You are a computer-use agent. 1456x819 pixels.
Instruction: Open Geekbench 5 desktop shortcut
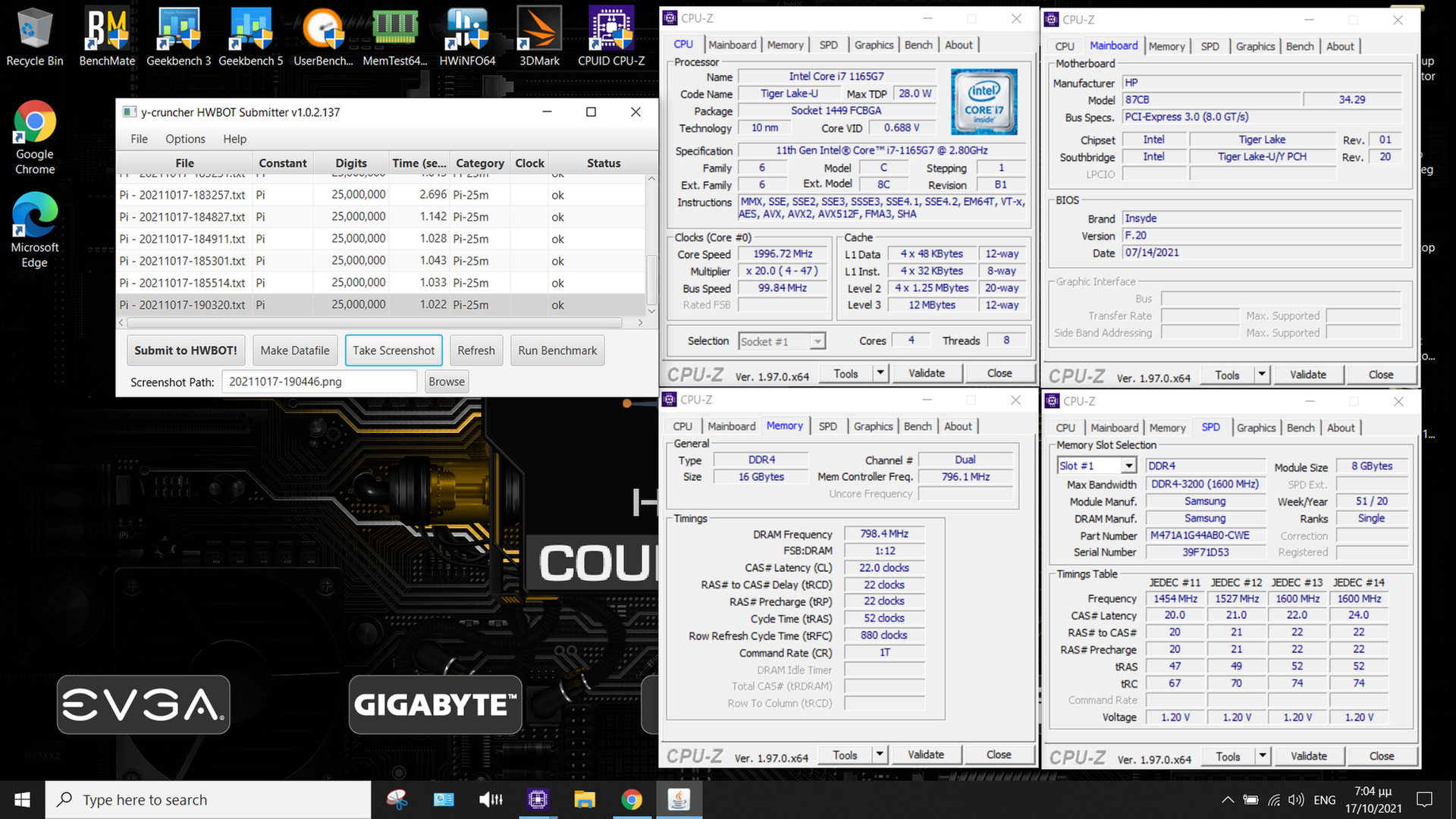(251, 37)
